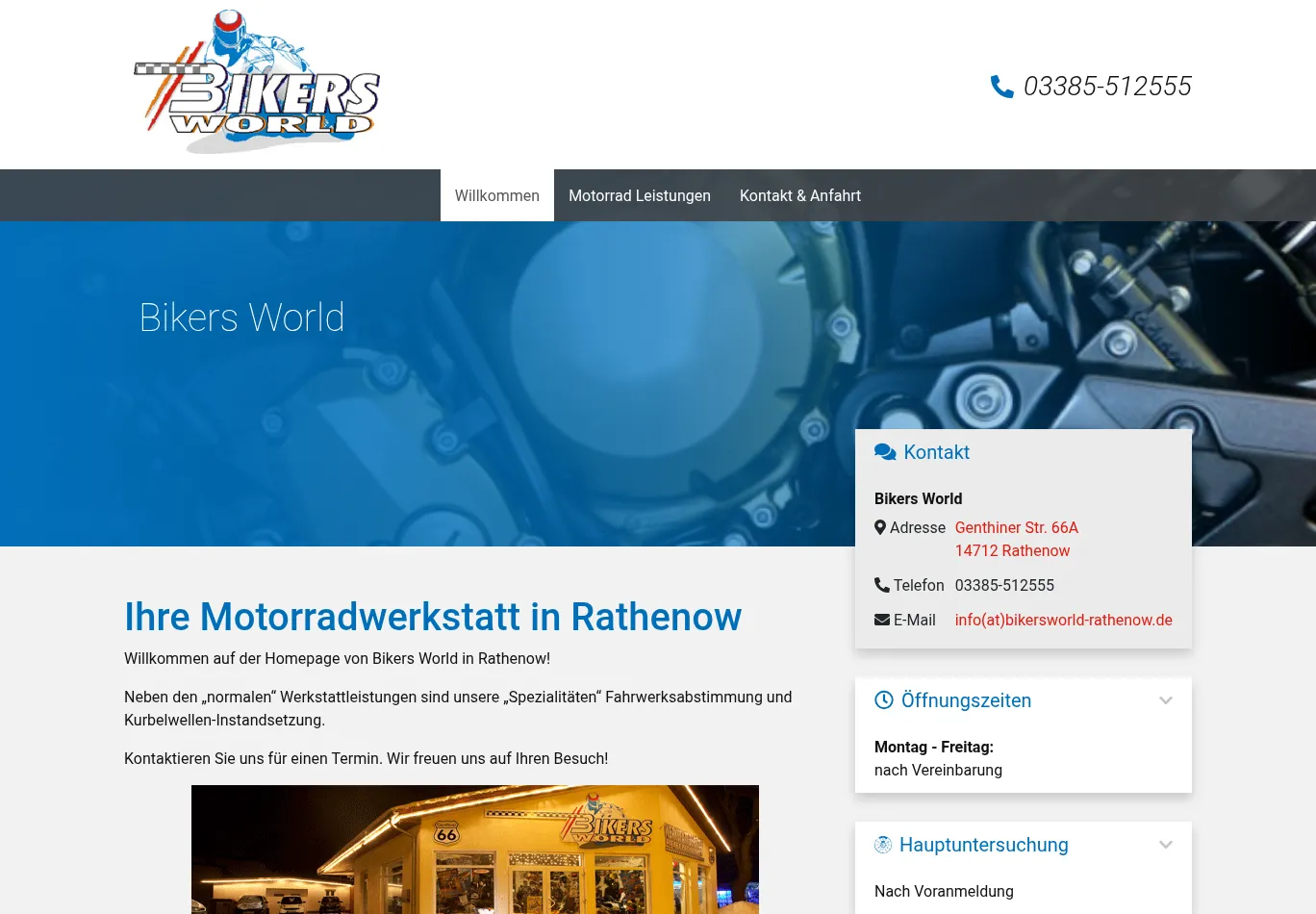The height and width of the screenshot is (914, 1316).
Task: Open the Motorrad Leistungen menu item
Action: (639, 195)
